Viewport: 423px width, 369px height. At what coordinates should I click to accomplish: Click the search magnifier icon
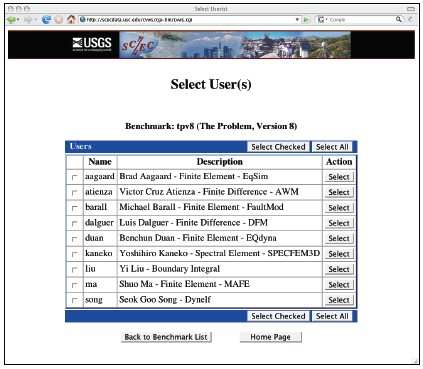click(399, 19)
